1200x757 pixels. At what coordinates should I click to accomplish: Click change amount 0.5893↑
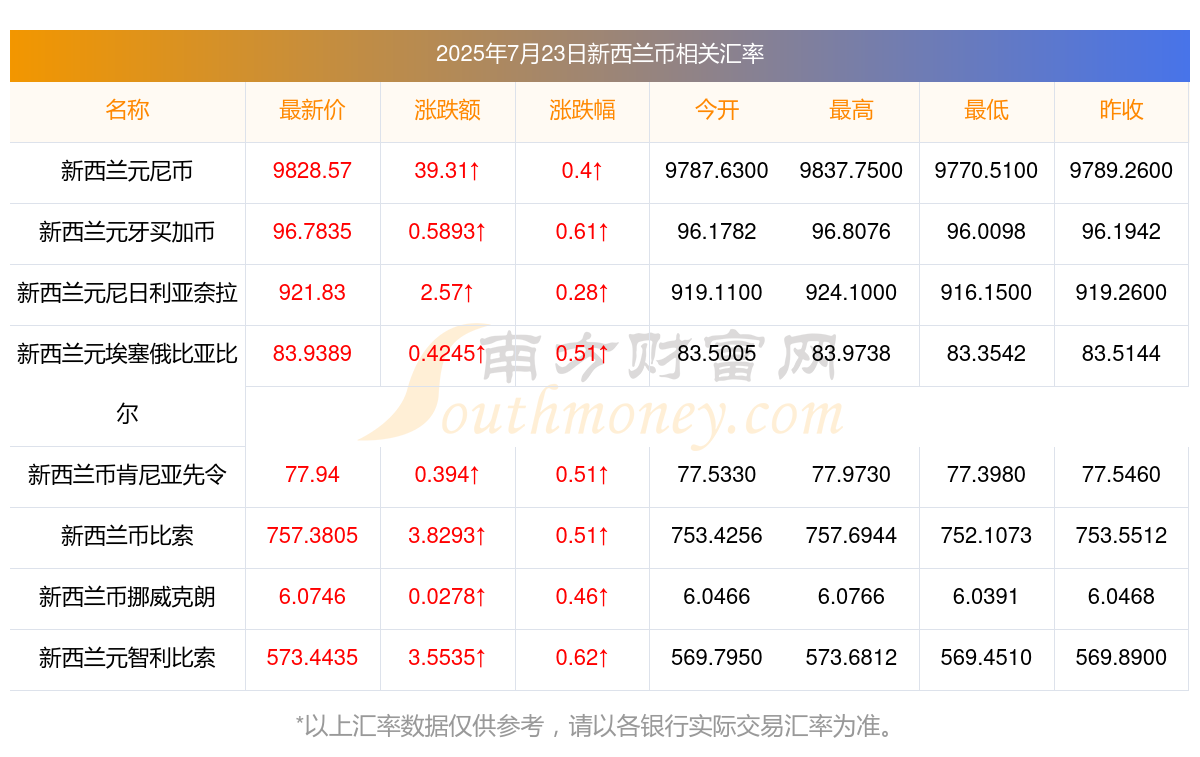coord(447,232)
